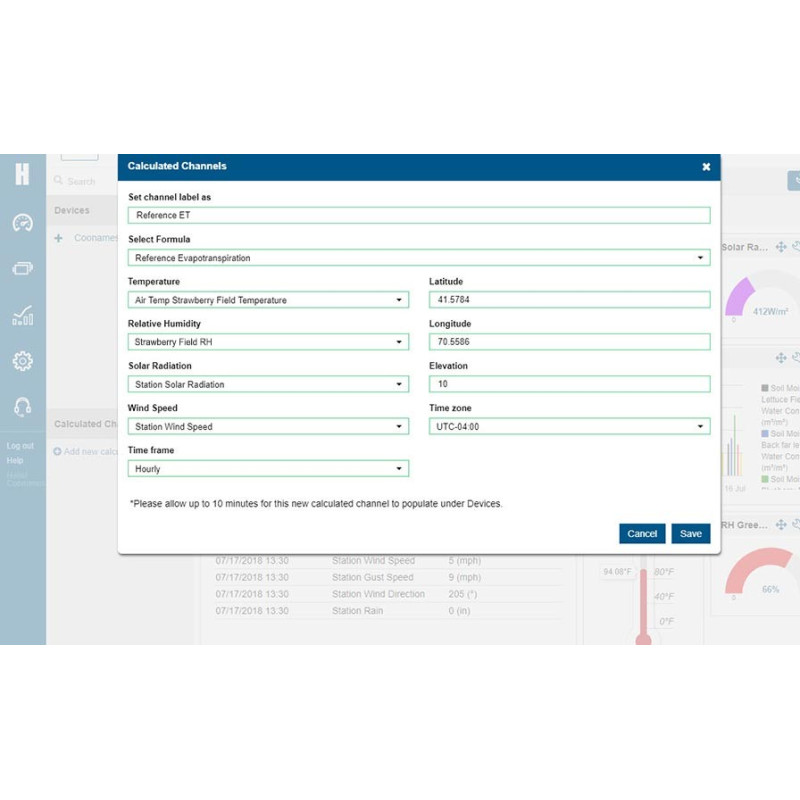Click the Save button in the dialog

click(x=690, y=534)
